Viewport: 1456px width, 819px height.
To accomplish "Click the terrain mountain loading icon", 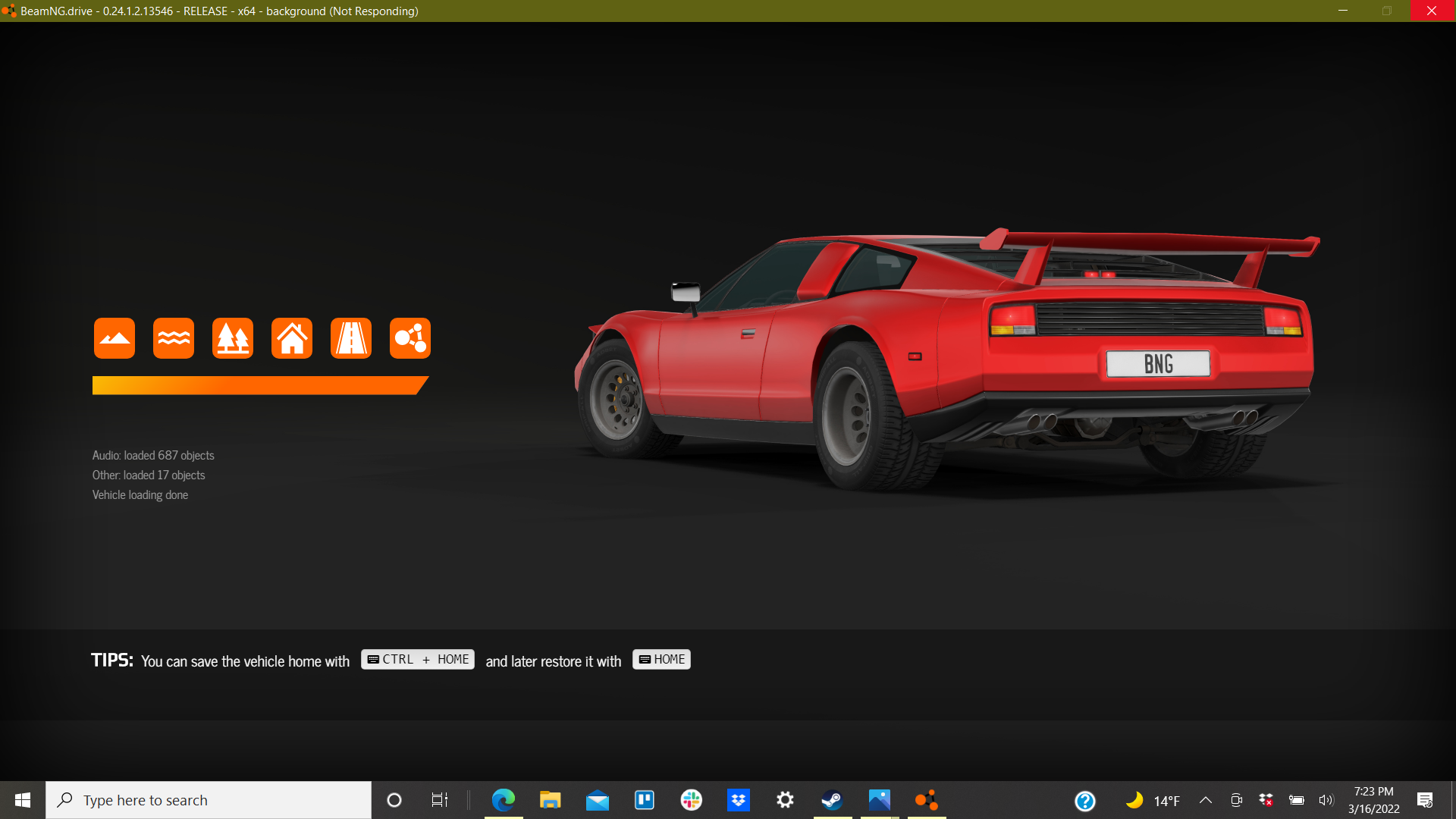I will pos(115,338).
